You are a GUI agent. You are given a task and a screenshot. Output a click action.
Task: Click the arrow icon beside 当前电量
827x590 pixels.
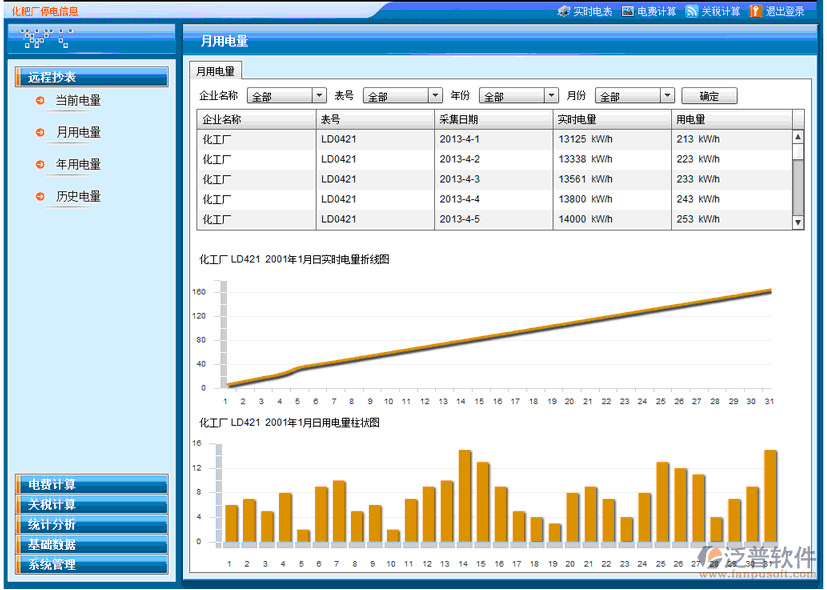pos(40,101)
